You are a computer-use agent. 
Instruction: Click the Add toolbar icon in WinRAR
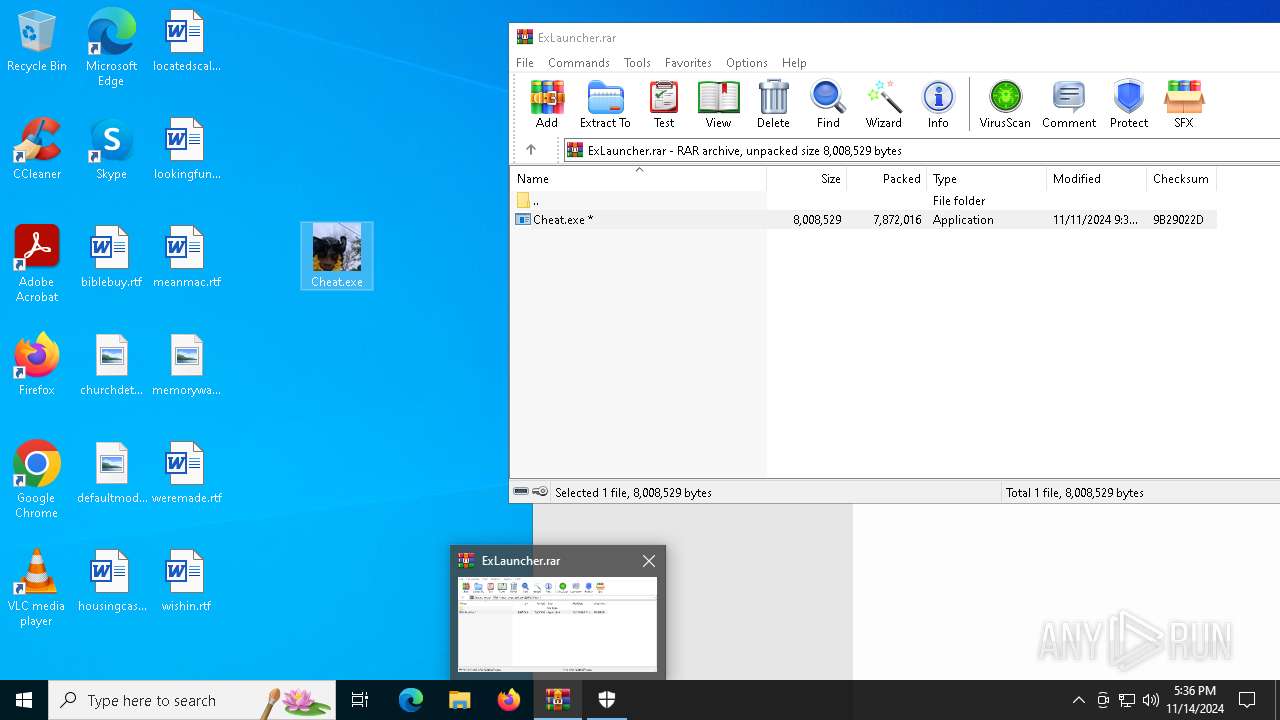tap(546, 105)
